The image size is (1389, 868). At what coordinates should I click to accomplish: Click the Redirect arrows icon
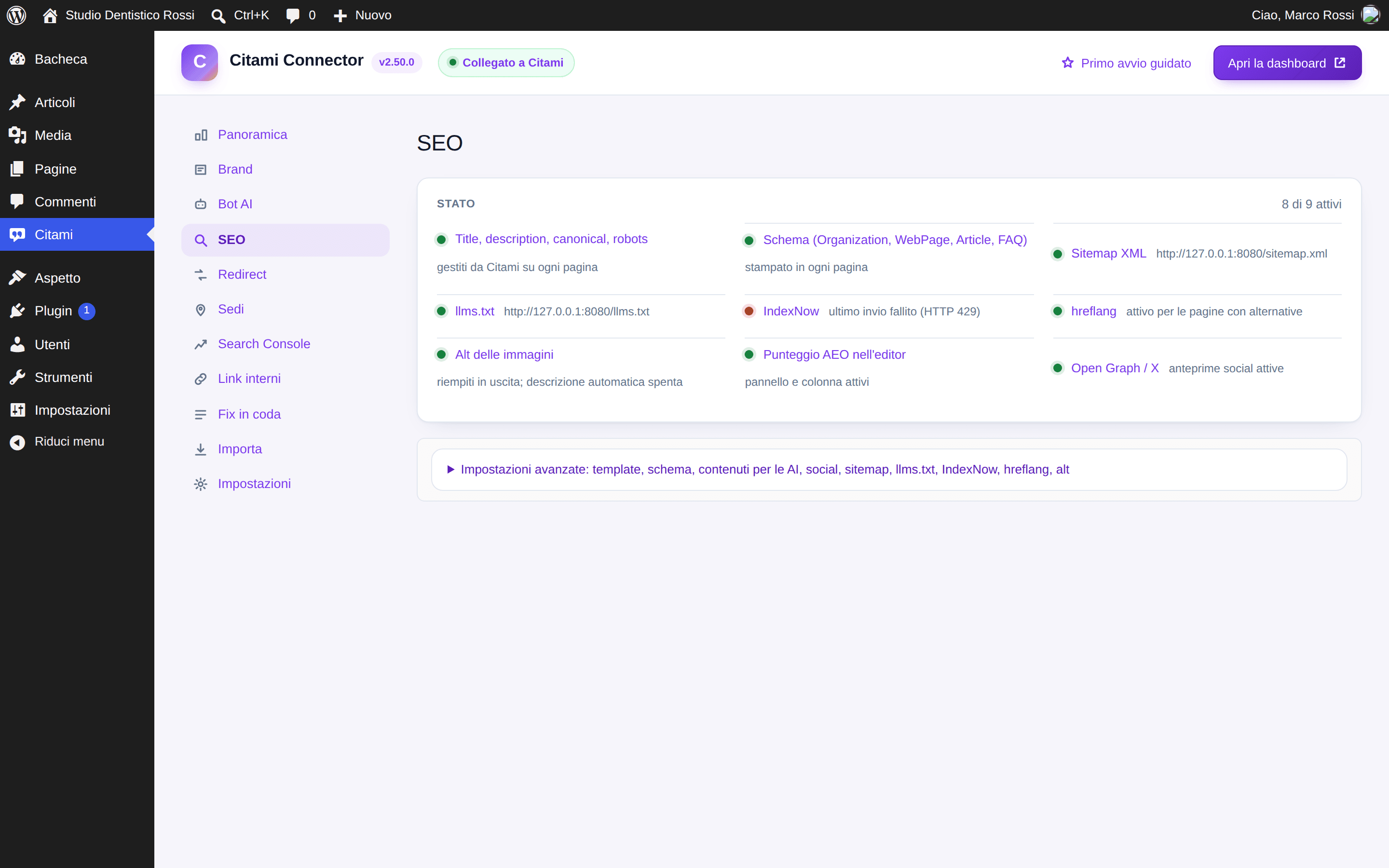pos(201,275)
